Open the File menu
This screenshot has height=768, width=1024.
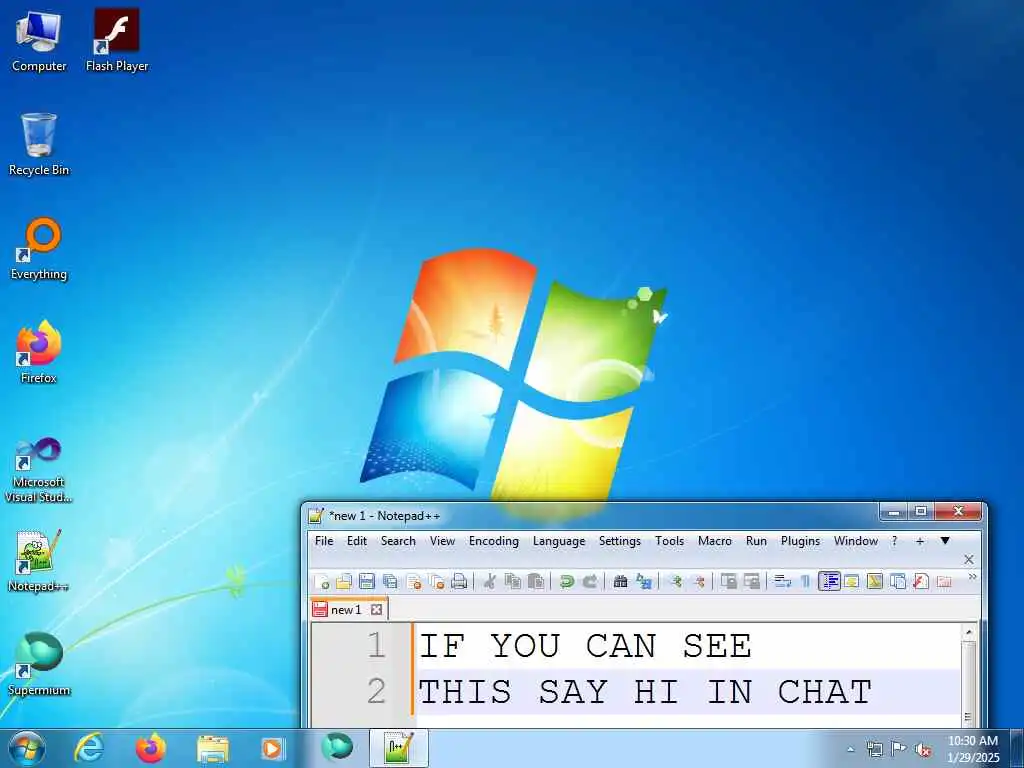click(324, 541)
